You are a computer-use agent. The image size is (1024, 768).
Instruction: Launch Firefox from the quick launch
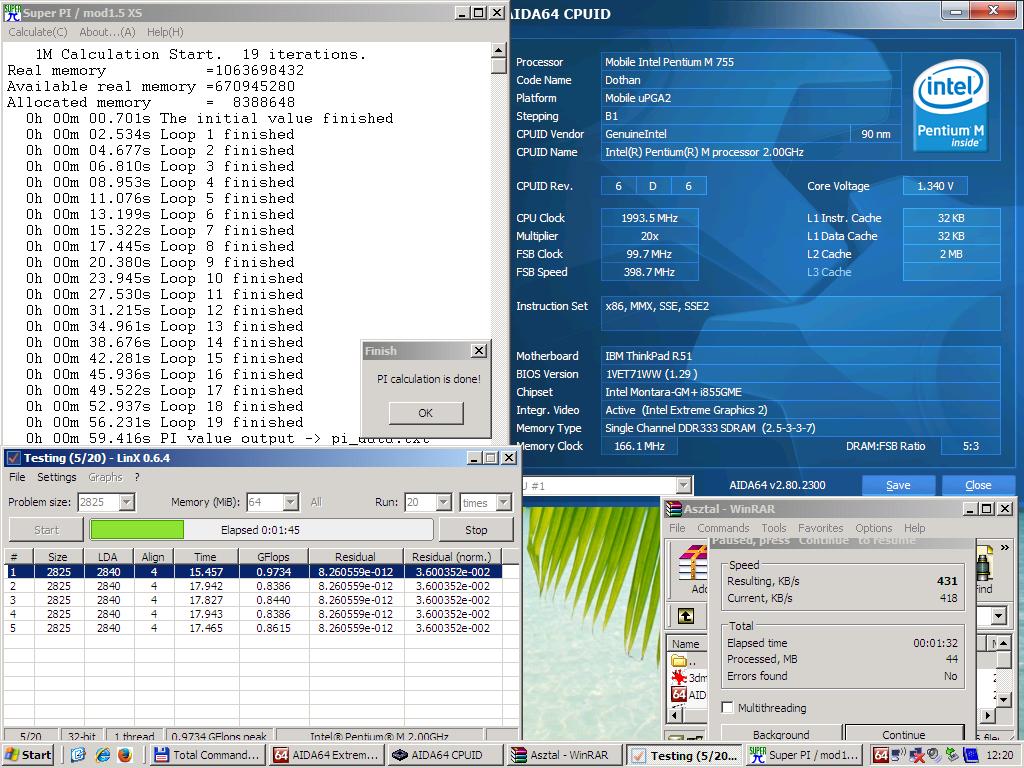click(x=125, y=755)
